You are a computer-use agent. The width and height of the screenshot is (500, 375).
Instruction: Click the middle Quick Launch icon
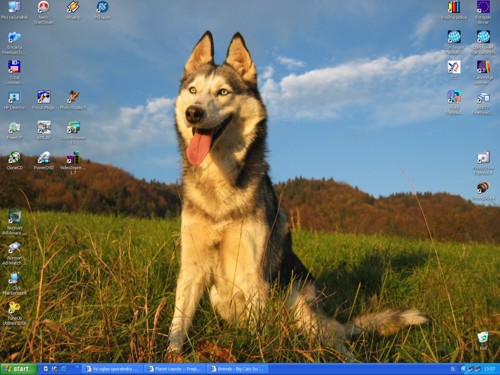pyautogui.click(x=55, y=369)
